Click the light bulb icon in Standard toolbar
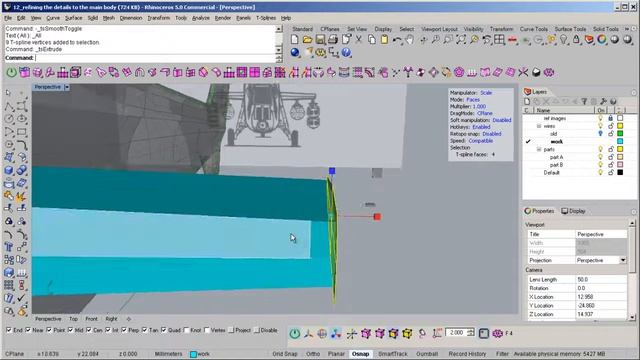The width and height of the screenshot is (640, 360). (563, 40)
